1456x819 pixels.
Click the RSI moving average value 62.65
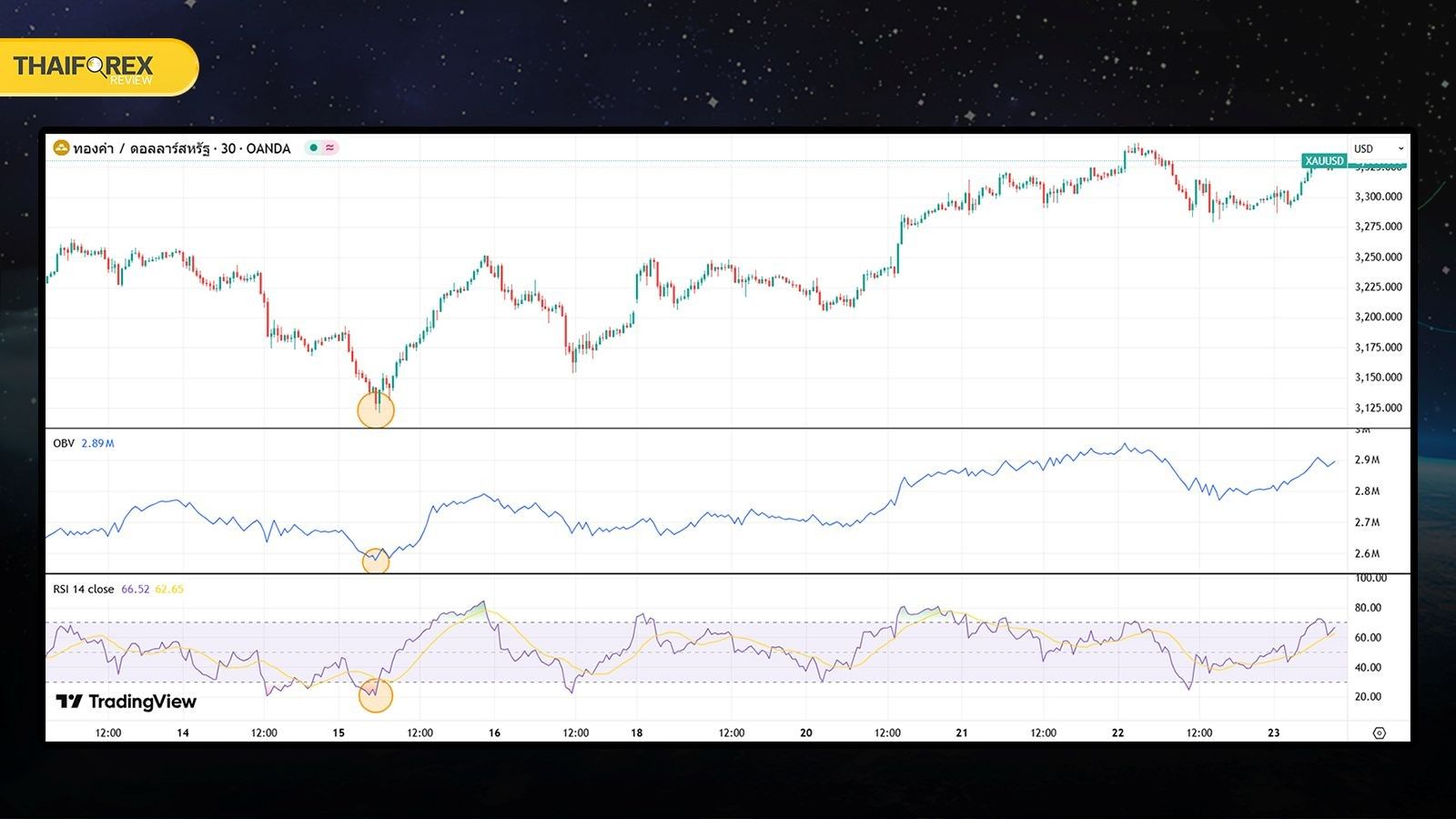pyautogui.click(x=169, y=589)
